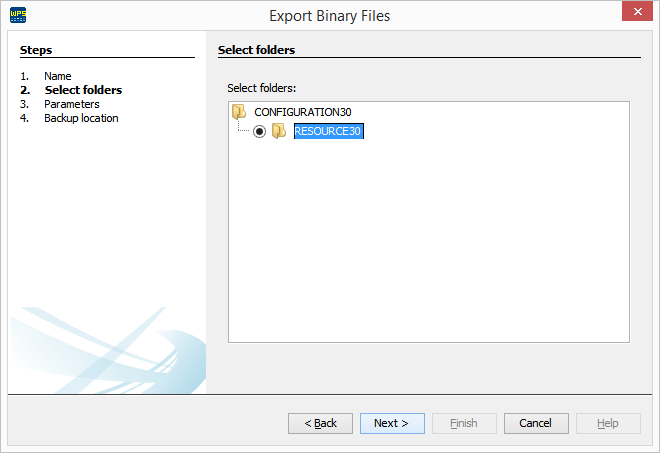The height and width of the screenshot is (453, 660).
Task: Click the RESOURCE30 folder icon
Action: (x=279, y=132)
